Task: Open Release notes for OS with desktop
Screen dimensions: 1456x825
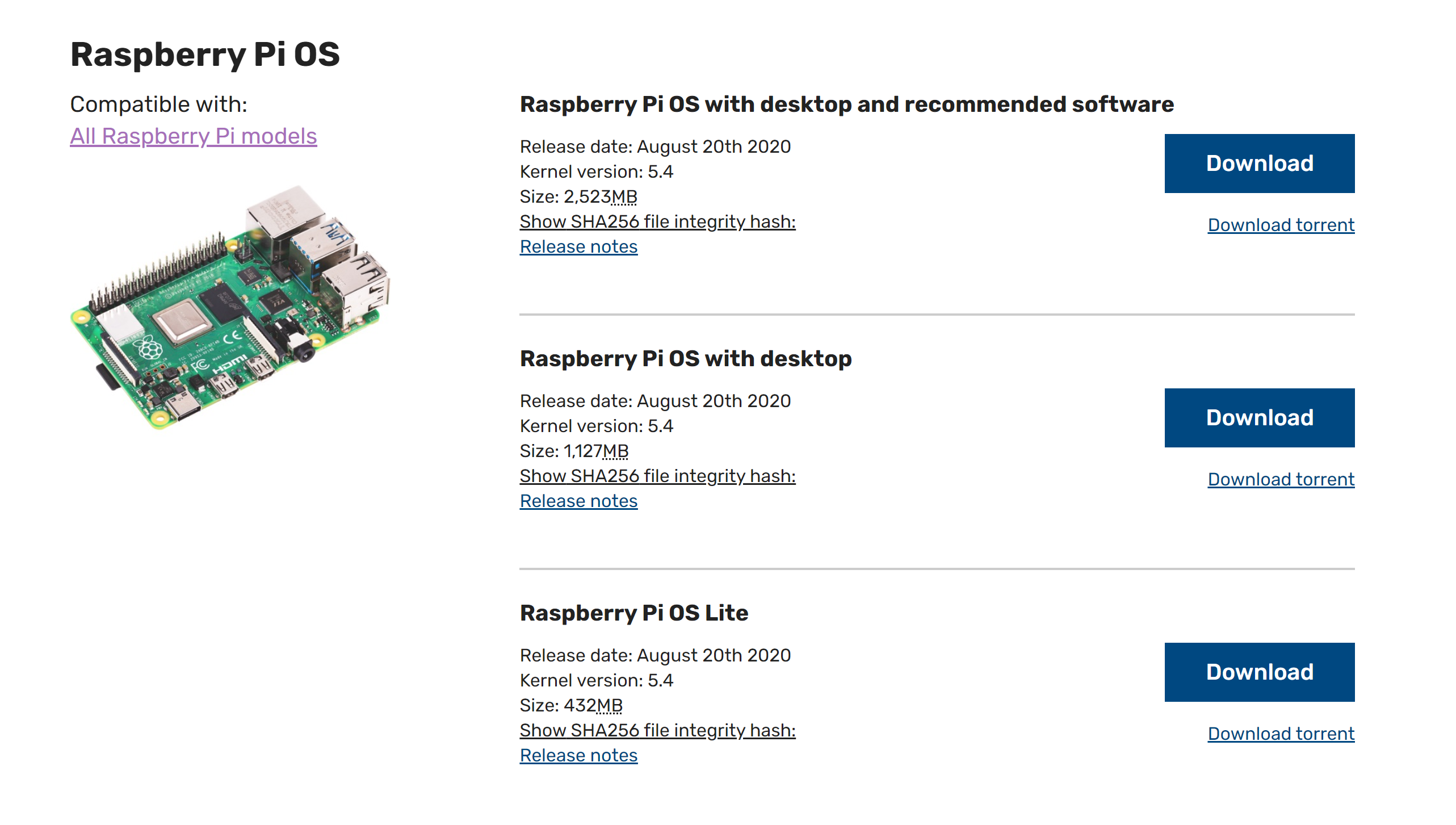Action: [578, 501]
